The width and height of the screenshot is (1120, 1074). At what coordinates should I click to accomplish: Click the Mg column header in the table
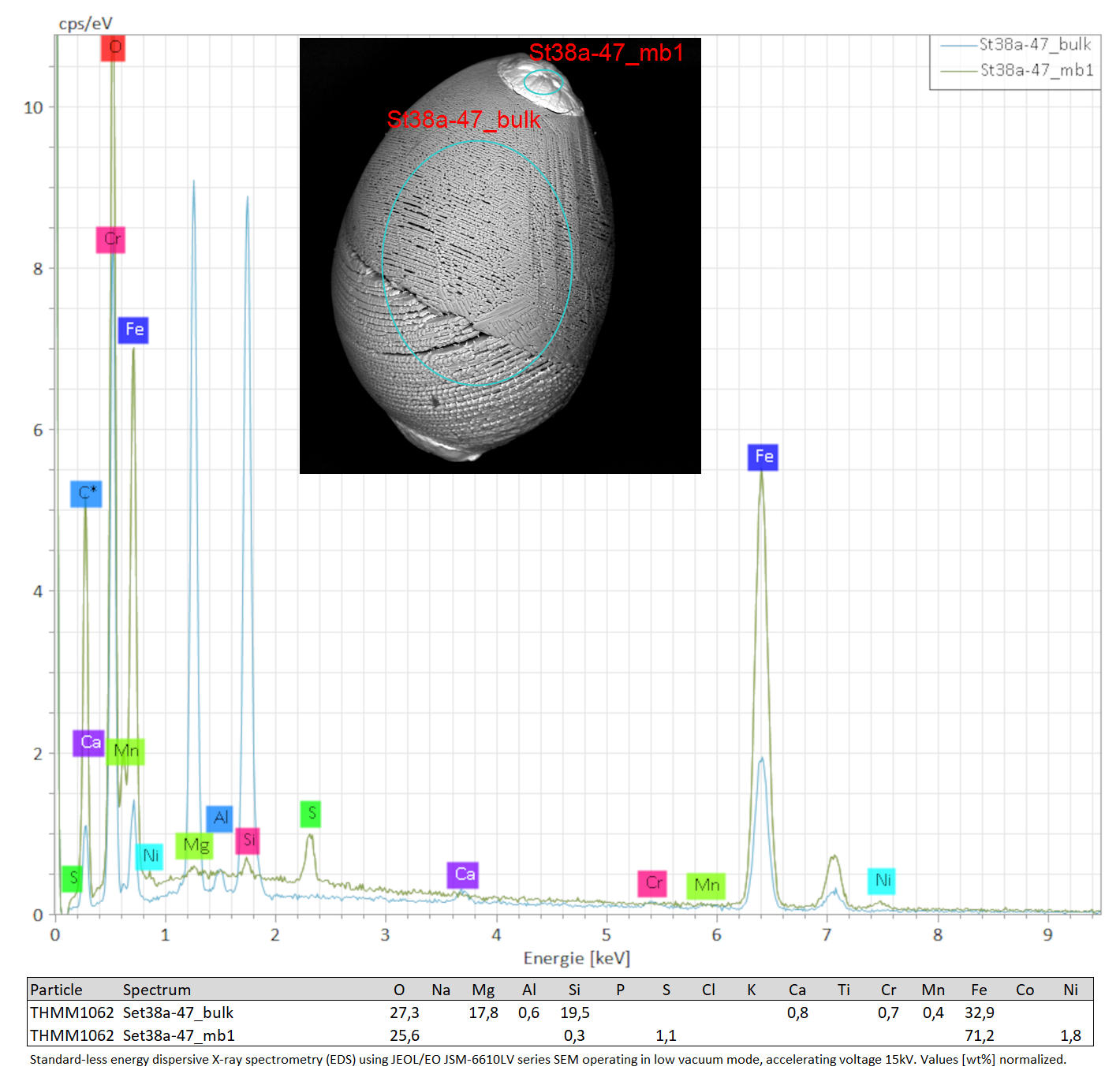[483, 990]
